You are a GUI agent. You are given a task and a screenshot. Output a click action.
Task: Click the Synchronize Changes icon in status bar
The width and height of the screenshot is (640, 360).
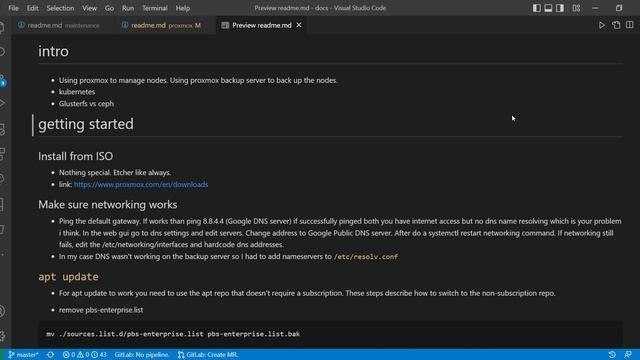point(50,355)
